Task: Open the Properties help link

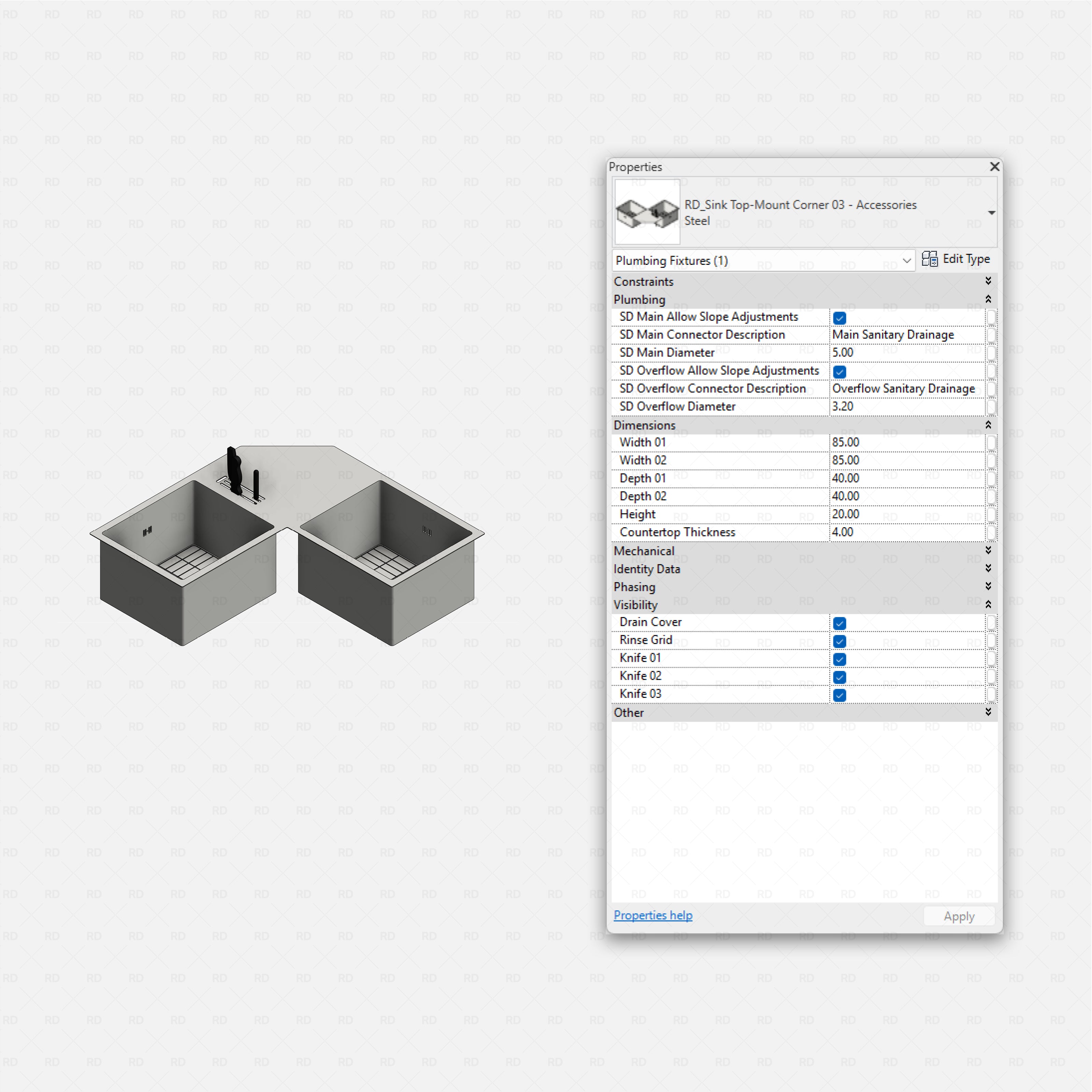Action: 653,915
